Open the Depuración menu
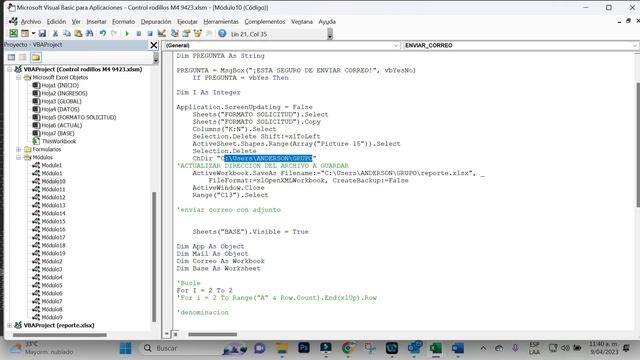The image size is (640, 360). (x=156, y=22)
